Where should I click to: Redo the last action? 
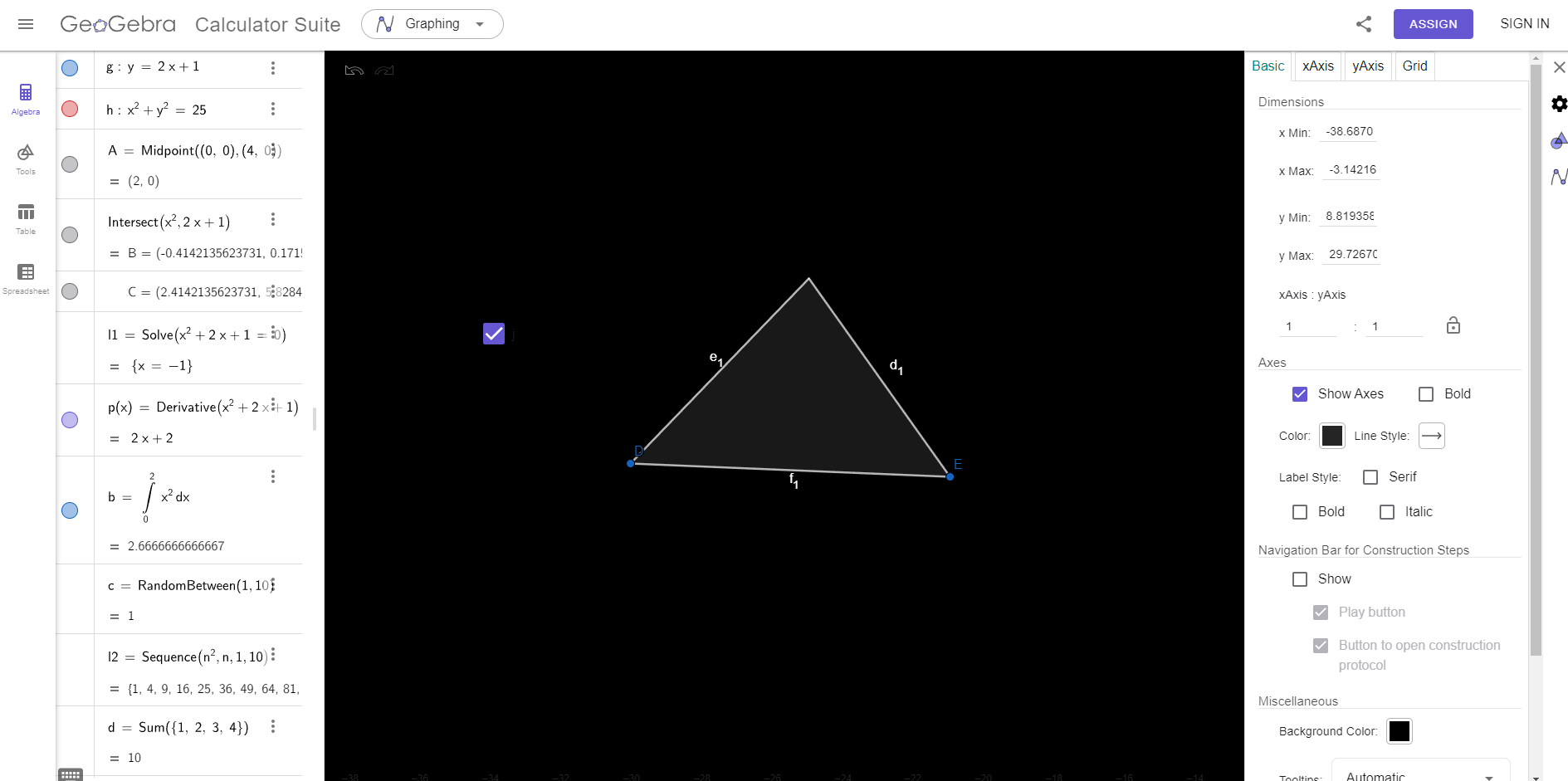(384, 71)
